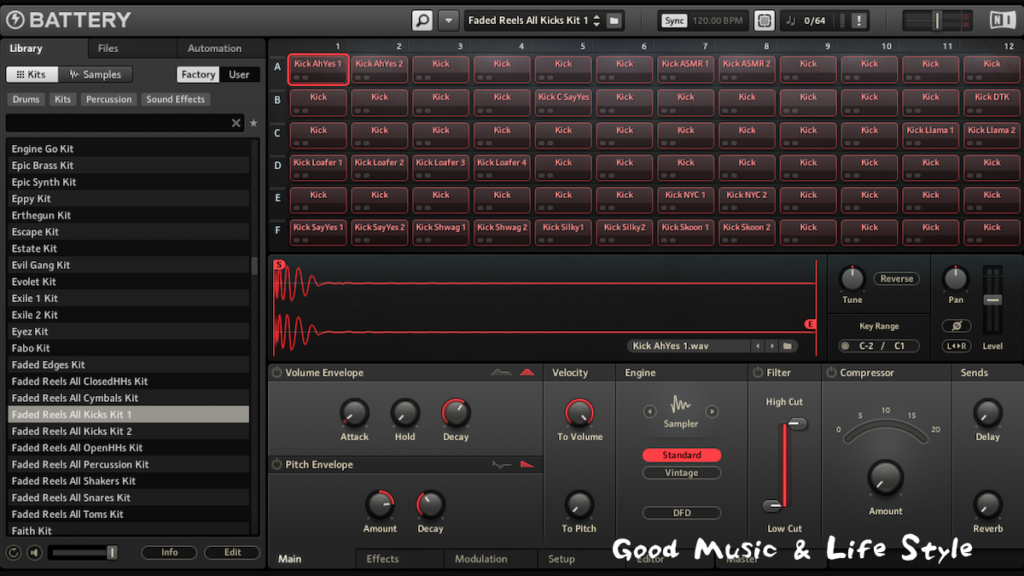1024x576 pixels.
Task: Step through kits with Faded Reels name arrows
Action: (596, 20)
